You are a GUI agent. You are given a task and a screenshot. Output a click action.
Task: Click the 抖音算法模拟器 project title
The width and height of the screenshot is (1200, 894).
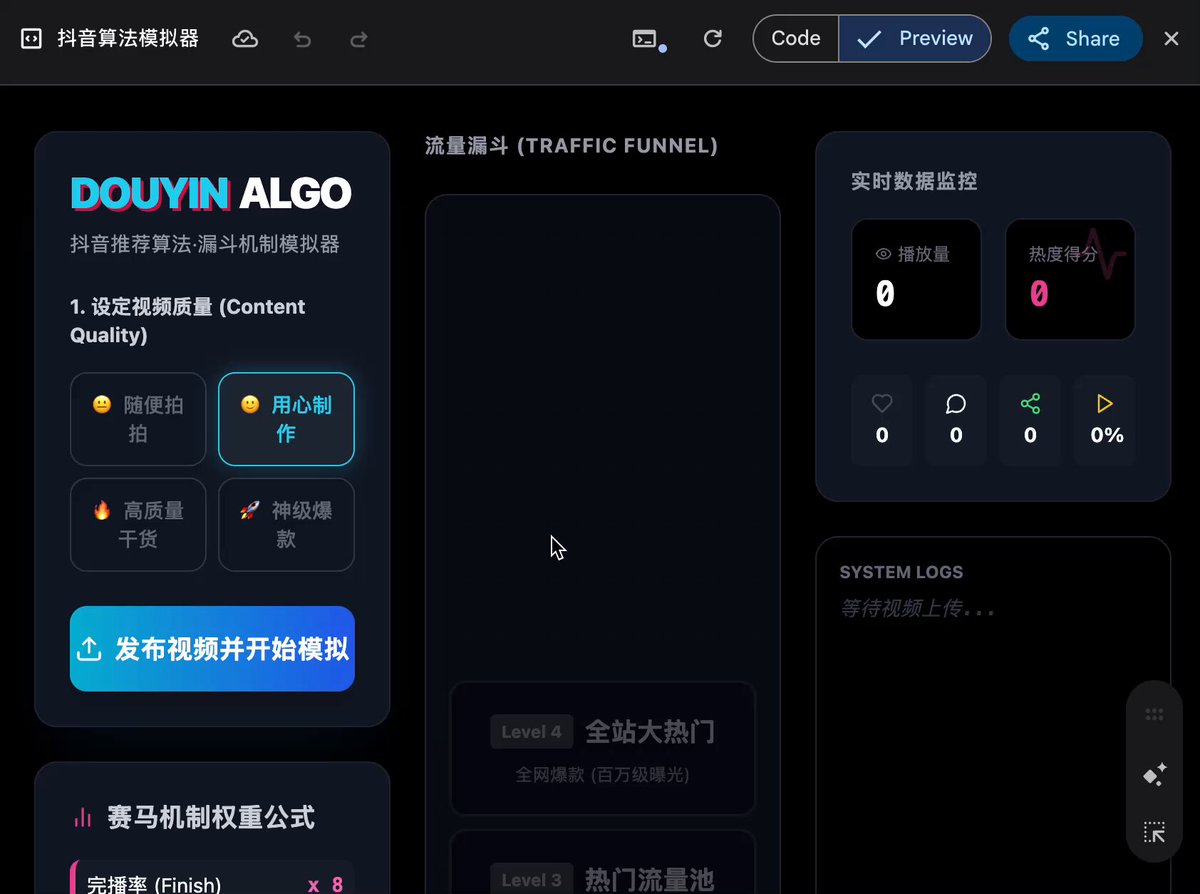coord(128,39)
